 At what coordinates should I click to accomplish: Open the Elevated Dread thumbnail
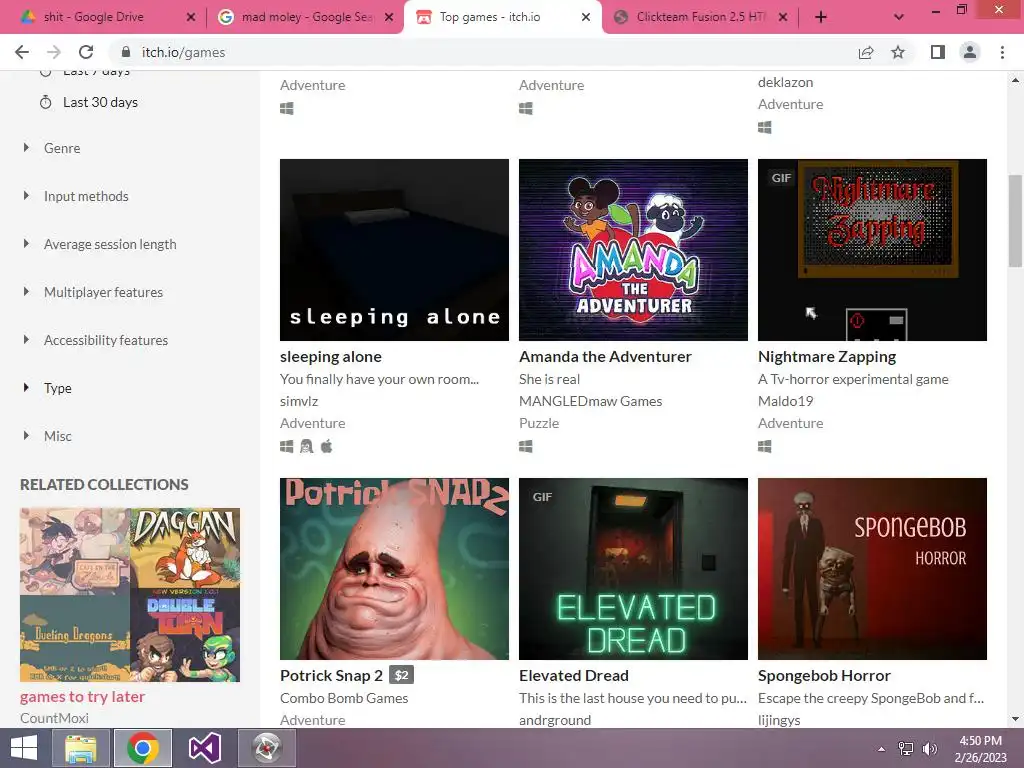[x=633, y=569]
